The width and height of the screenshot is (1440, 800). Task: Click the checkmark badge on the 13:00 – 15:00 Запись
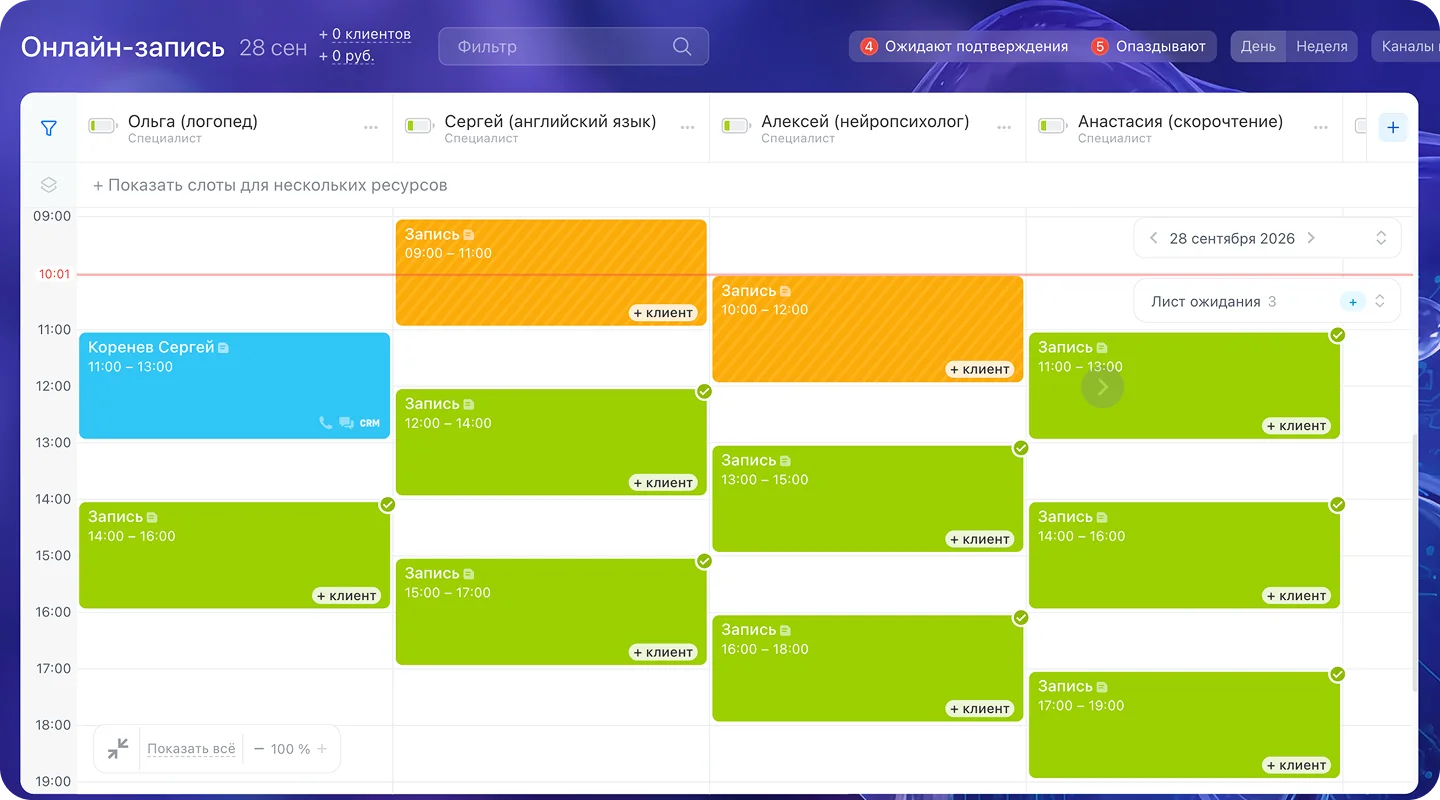[1020, 448]
